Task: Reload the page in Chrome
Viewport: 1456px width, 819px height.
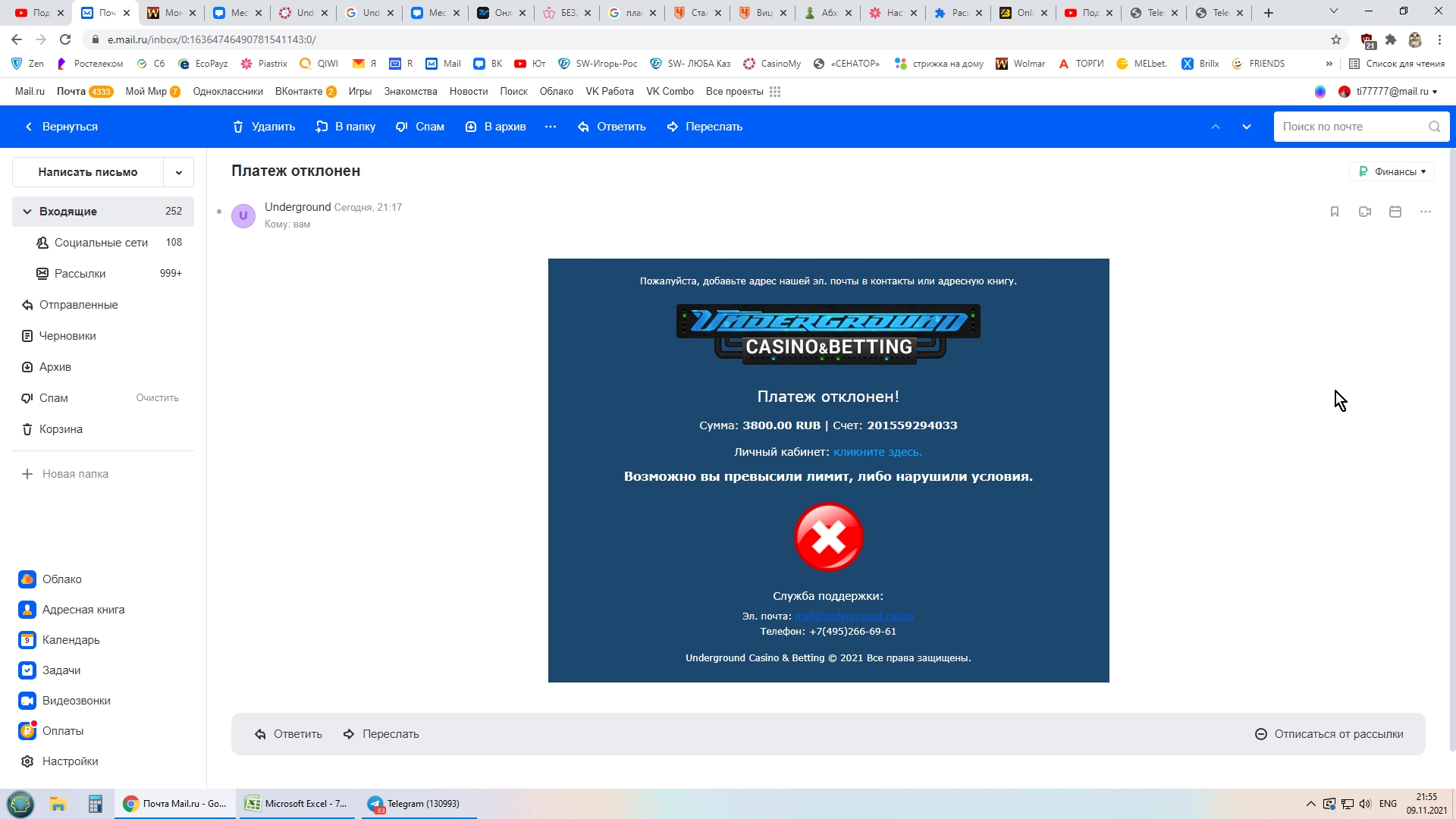Action: pyautogui.click(x=65, y=39)
